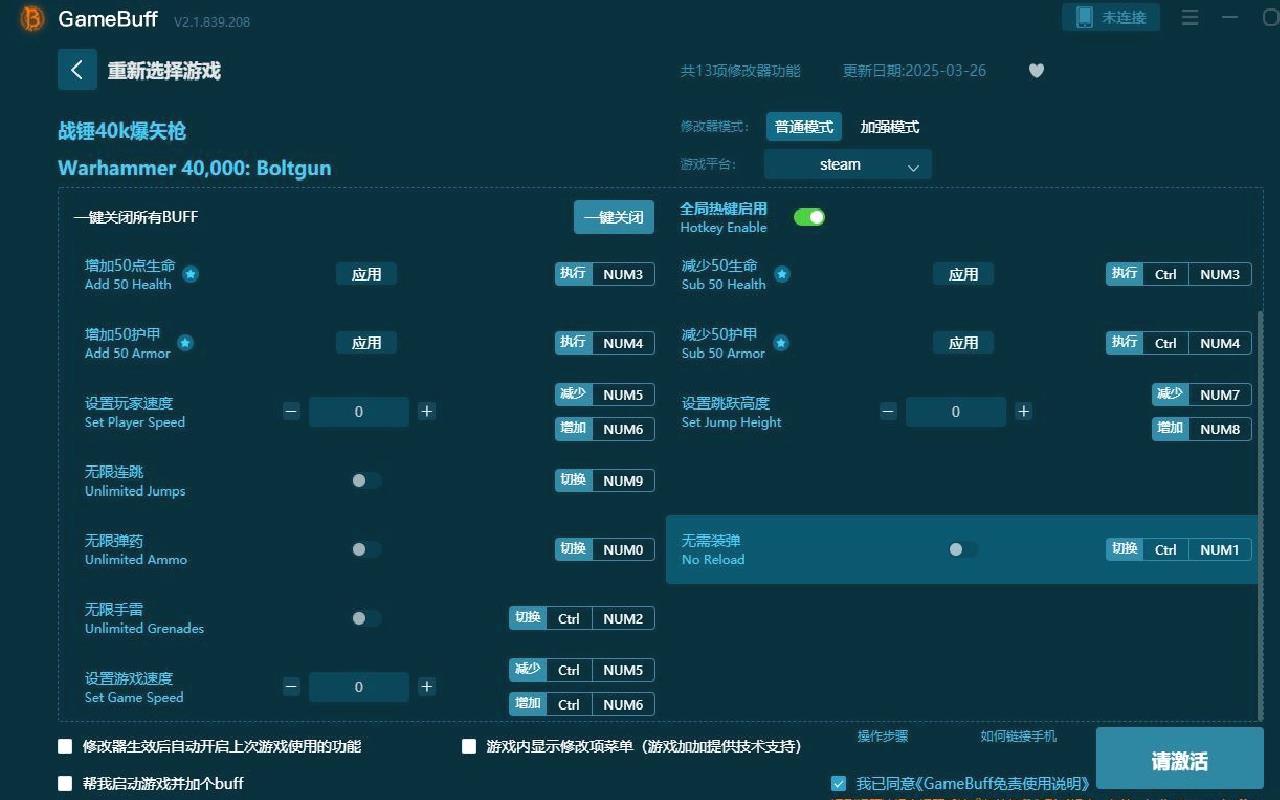Screen dimensions: 1280x800
Task: Open the hamburger menu icon in title bar
Action: coord(1190,18)
